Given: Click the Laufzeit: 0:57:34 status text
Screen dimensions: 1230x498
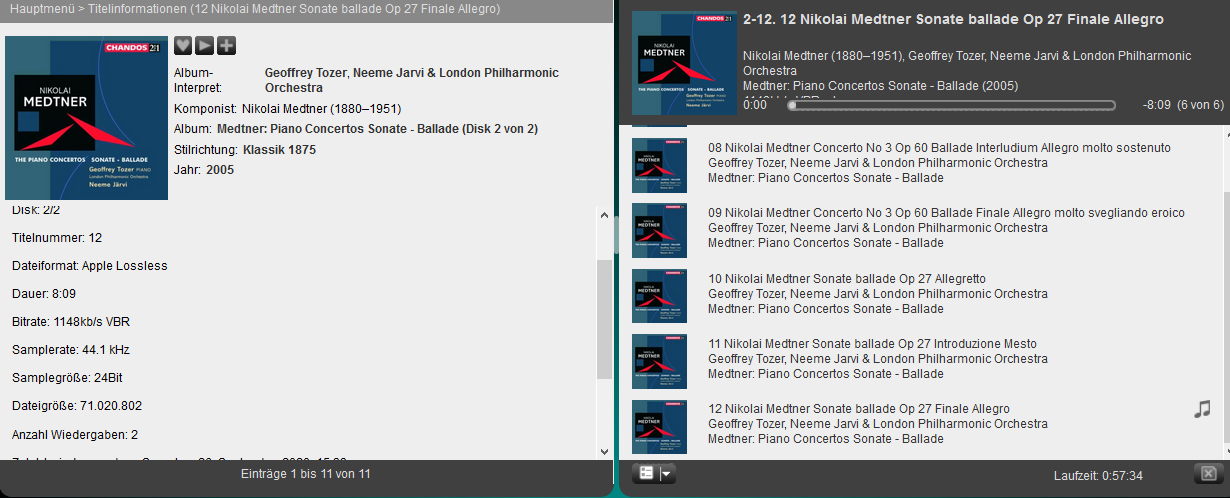Looking at the screenshot, I should 1098,475.
